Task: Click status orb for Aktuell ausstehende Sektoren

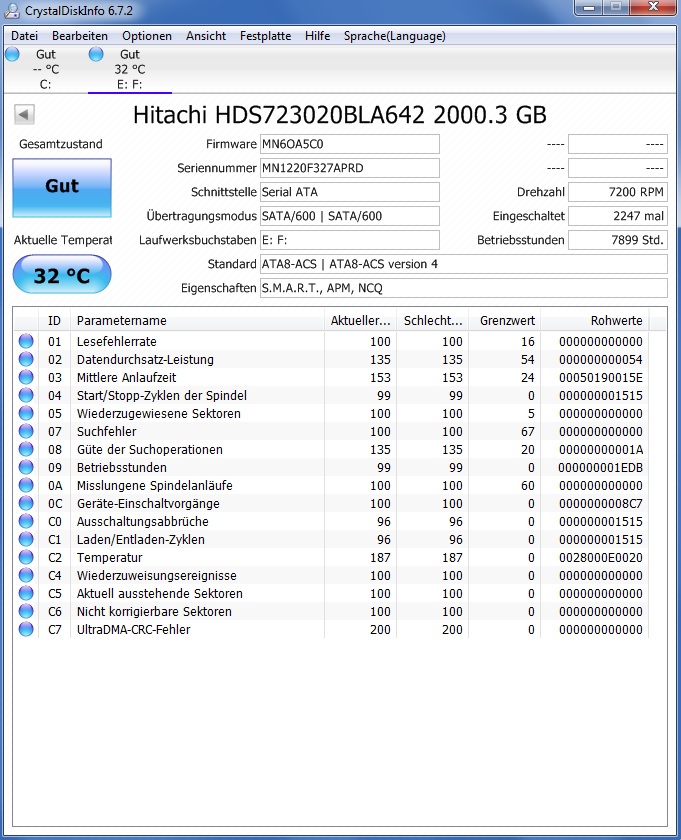Action: 26,594
